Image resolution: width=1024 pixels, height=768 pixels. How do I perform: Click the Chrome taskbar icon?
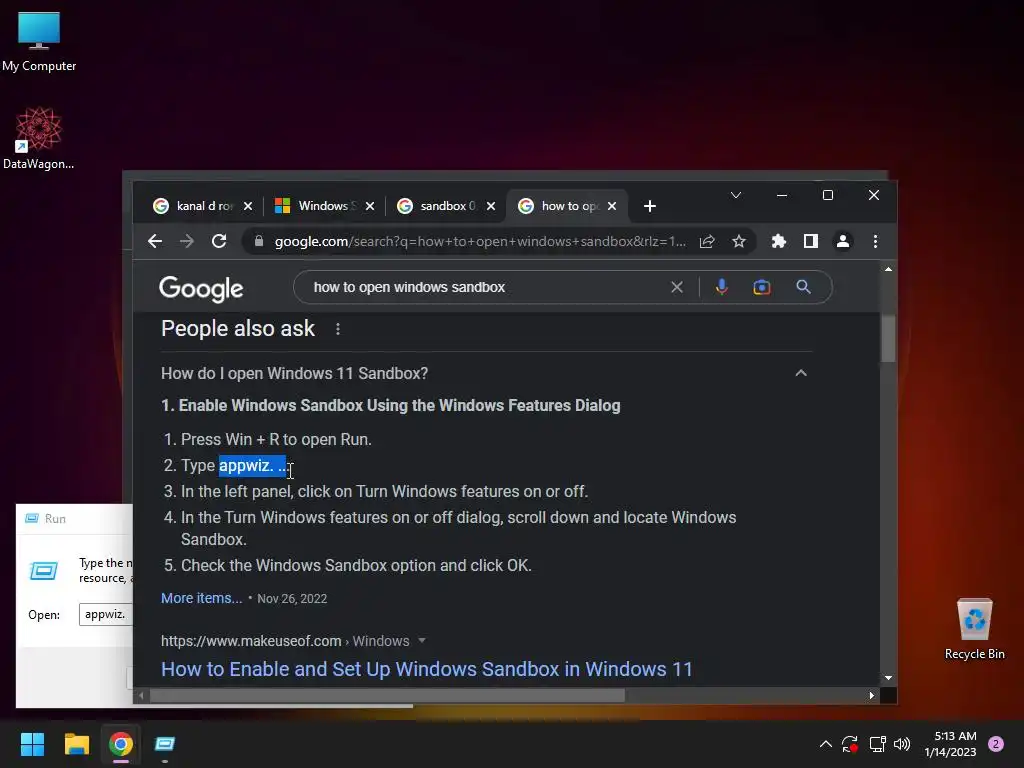tap(121, 744)
